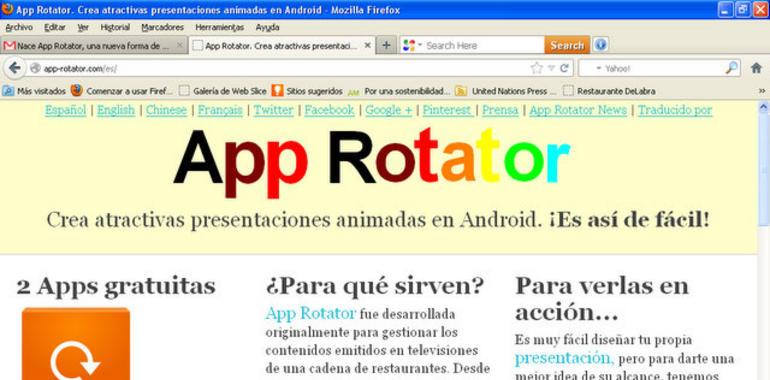
Task: Show more bookmarks with the chevron
Action: pyautogui.click(x=762, y=91)
